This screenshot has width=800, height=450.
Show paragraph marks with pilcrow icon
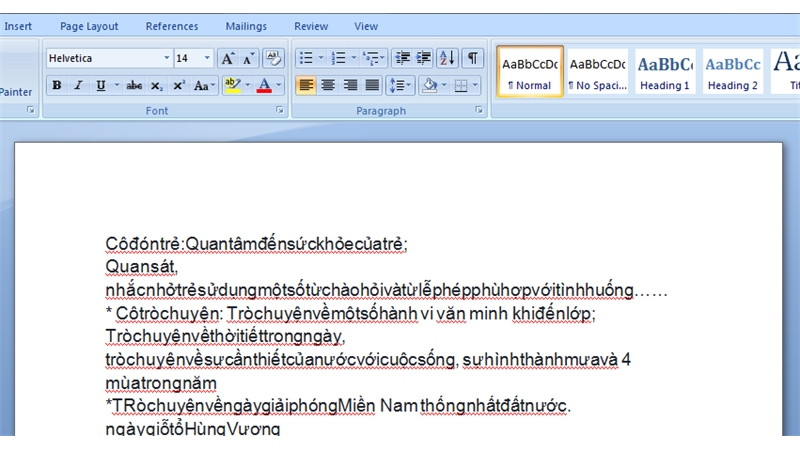(x=472, y=58)
